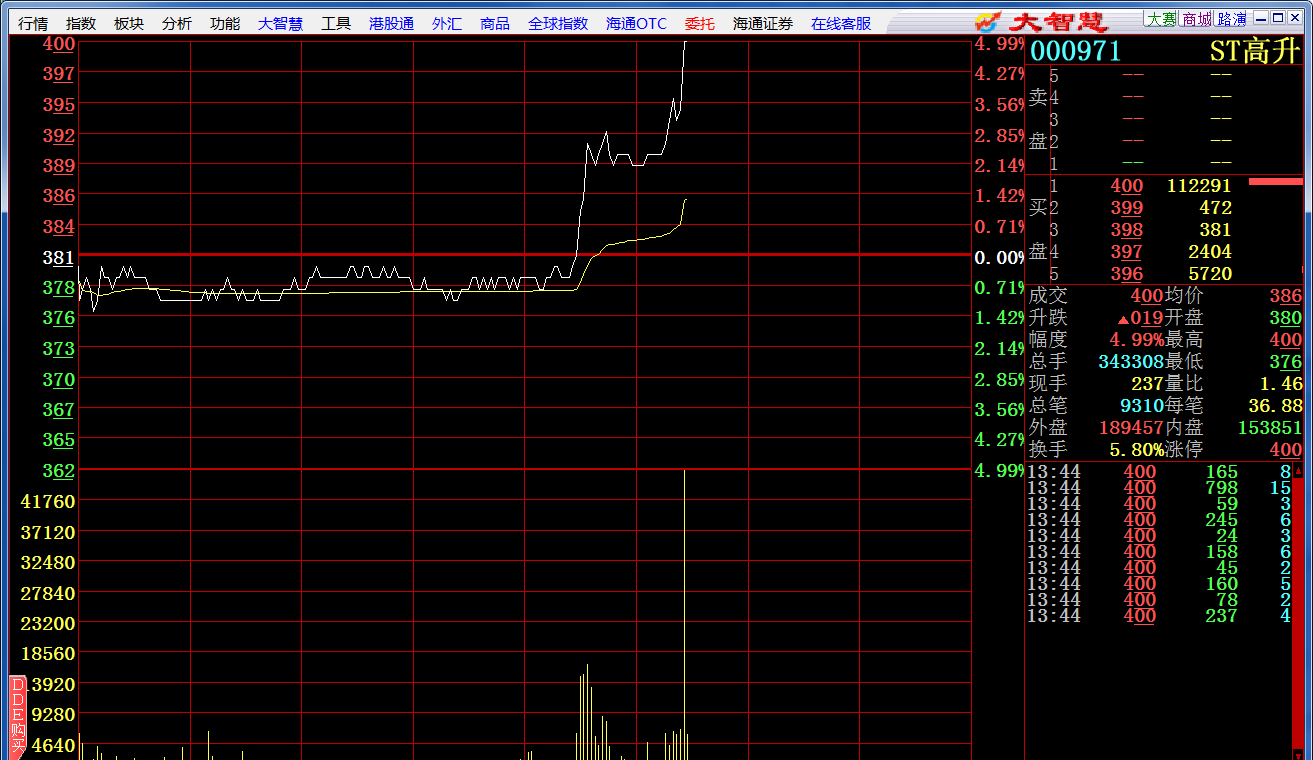Click the 路演 button
The image size is (1313, 760).
[1232, 19]
